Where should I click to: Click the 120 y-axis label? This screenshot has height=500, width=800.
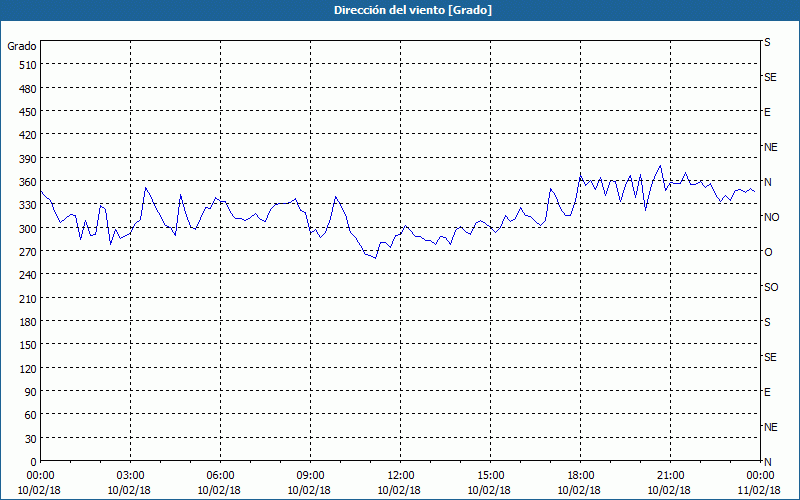(x=28, y=368)
